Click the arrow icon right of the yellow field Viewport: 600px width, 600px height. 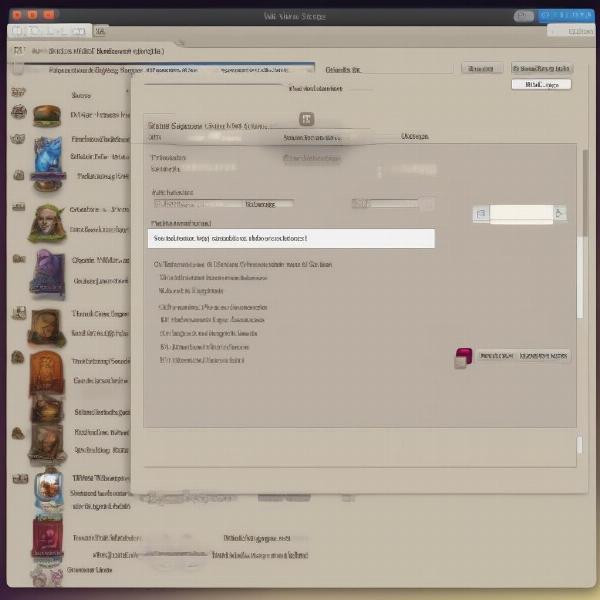(559, 213)
